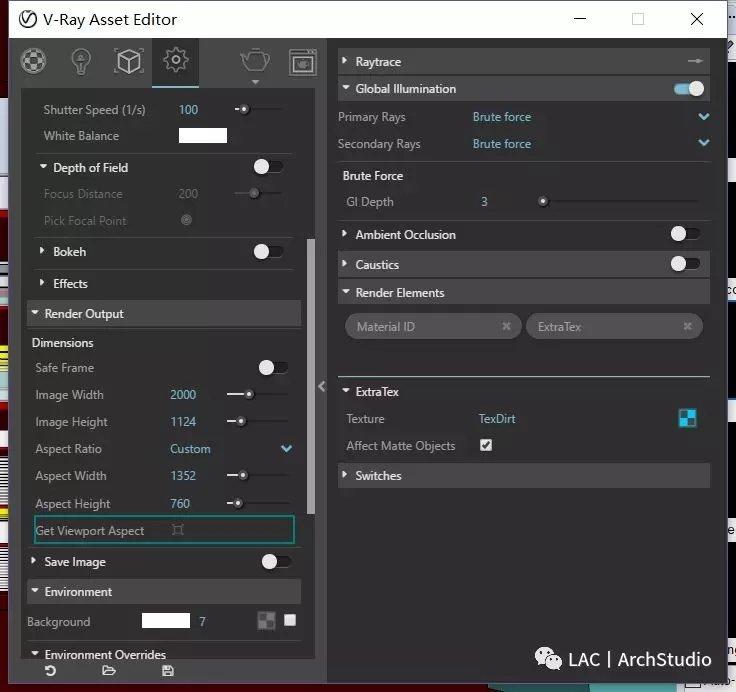
Task: Enable the Bokeh toggle
Action: coord(268,252)
